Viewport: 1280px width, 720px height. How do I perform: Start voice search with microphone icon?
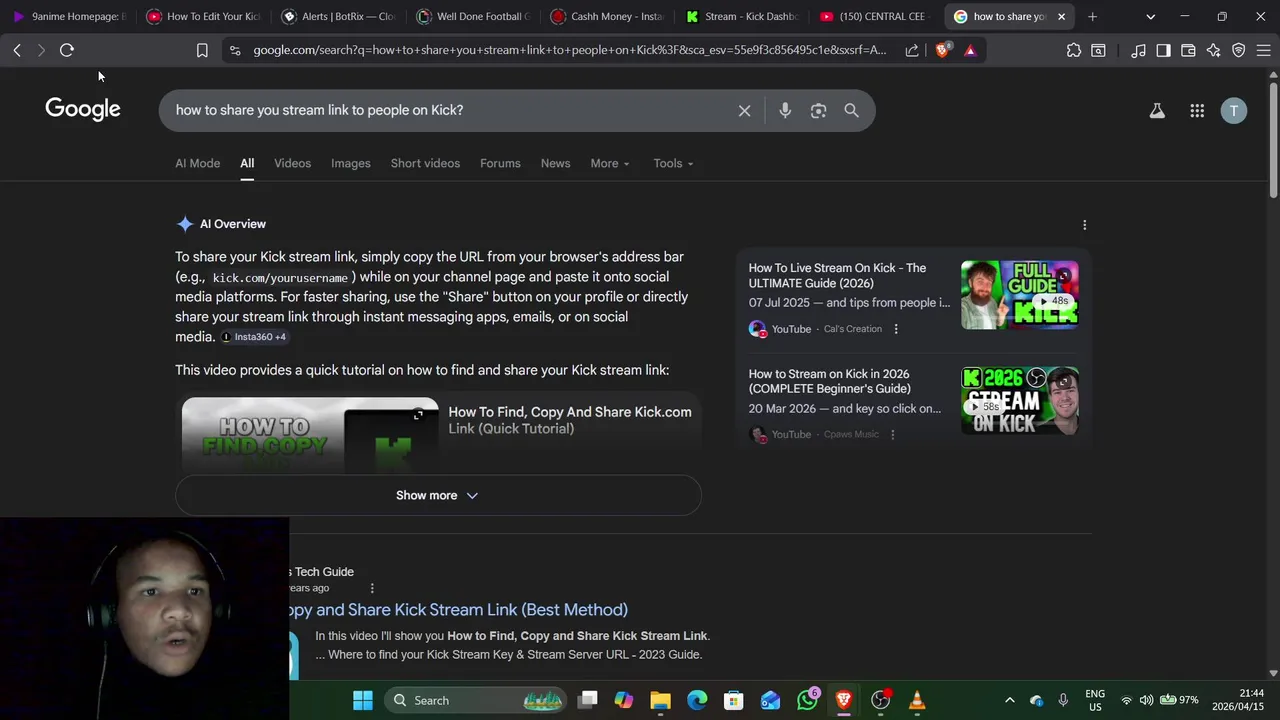[x=785, y=111]
